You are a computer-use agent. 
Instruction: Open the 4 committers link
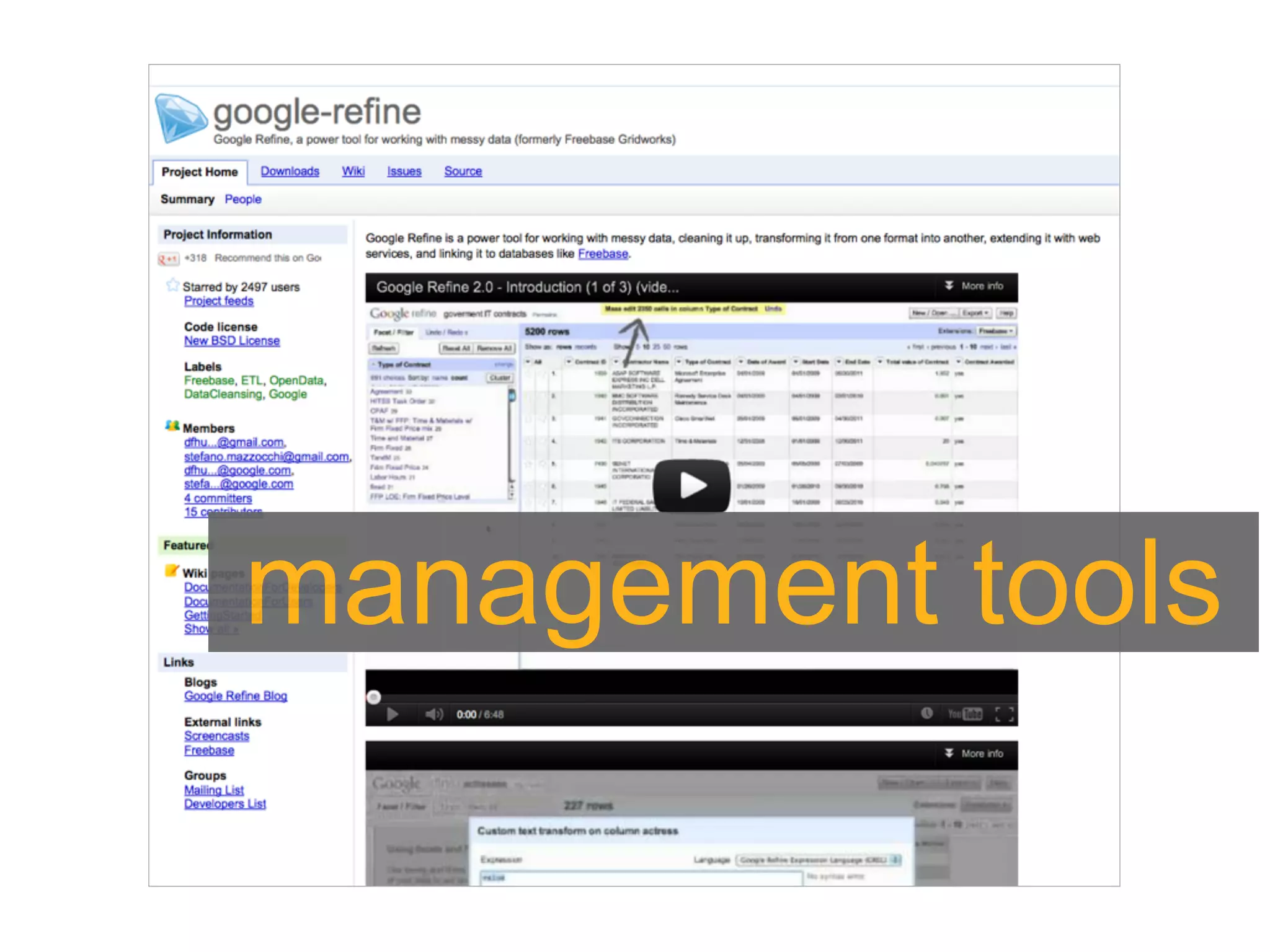point(218,498)
